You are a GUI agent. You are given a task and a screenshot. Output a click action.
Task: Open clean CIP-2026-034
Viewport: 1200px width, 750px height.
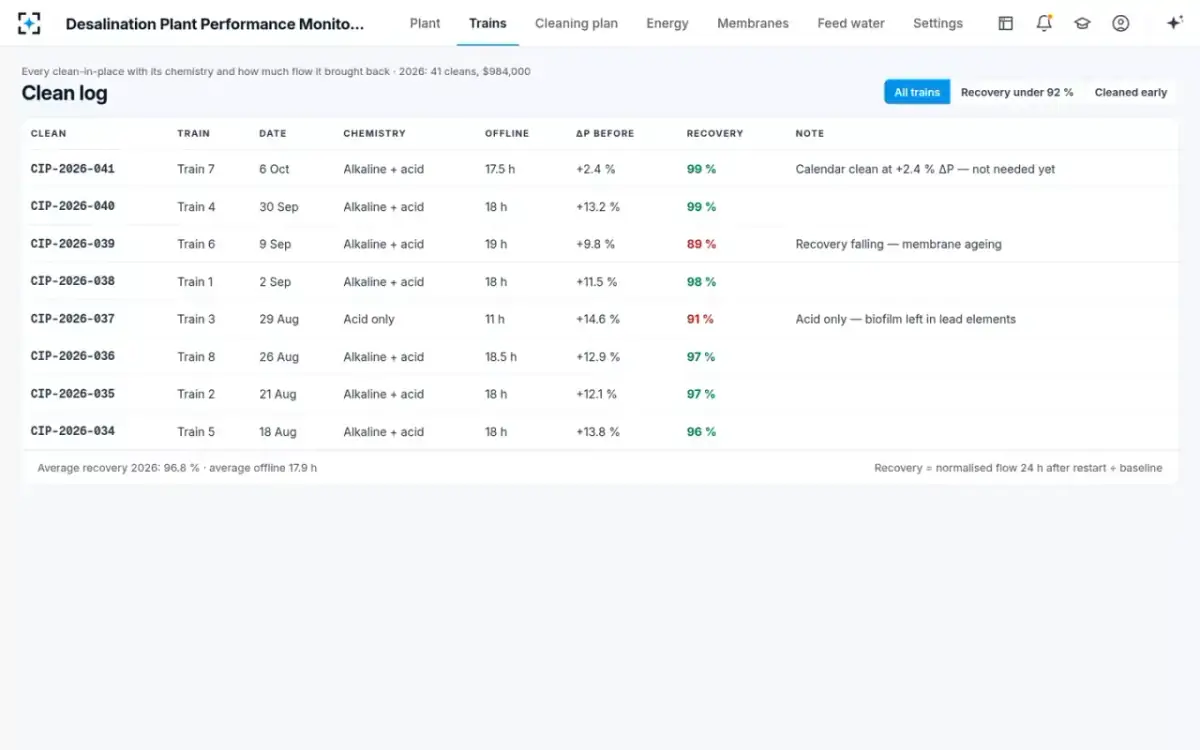coord(73,431)
